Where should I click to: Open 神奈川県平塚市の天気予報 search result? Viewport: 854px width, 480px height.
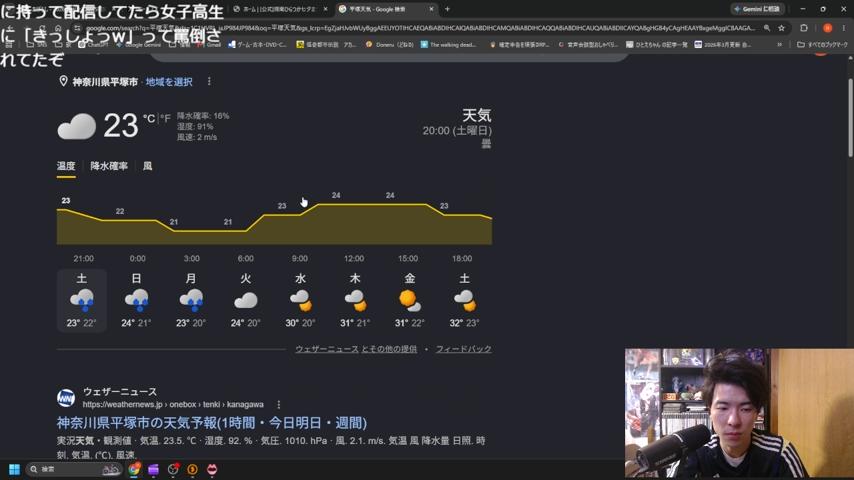(x=212, y=423)
